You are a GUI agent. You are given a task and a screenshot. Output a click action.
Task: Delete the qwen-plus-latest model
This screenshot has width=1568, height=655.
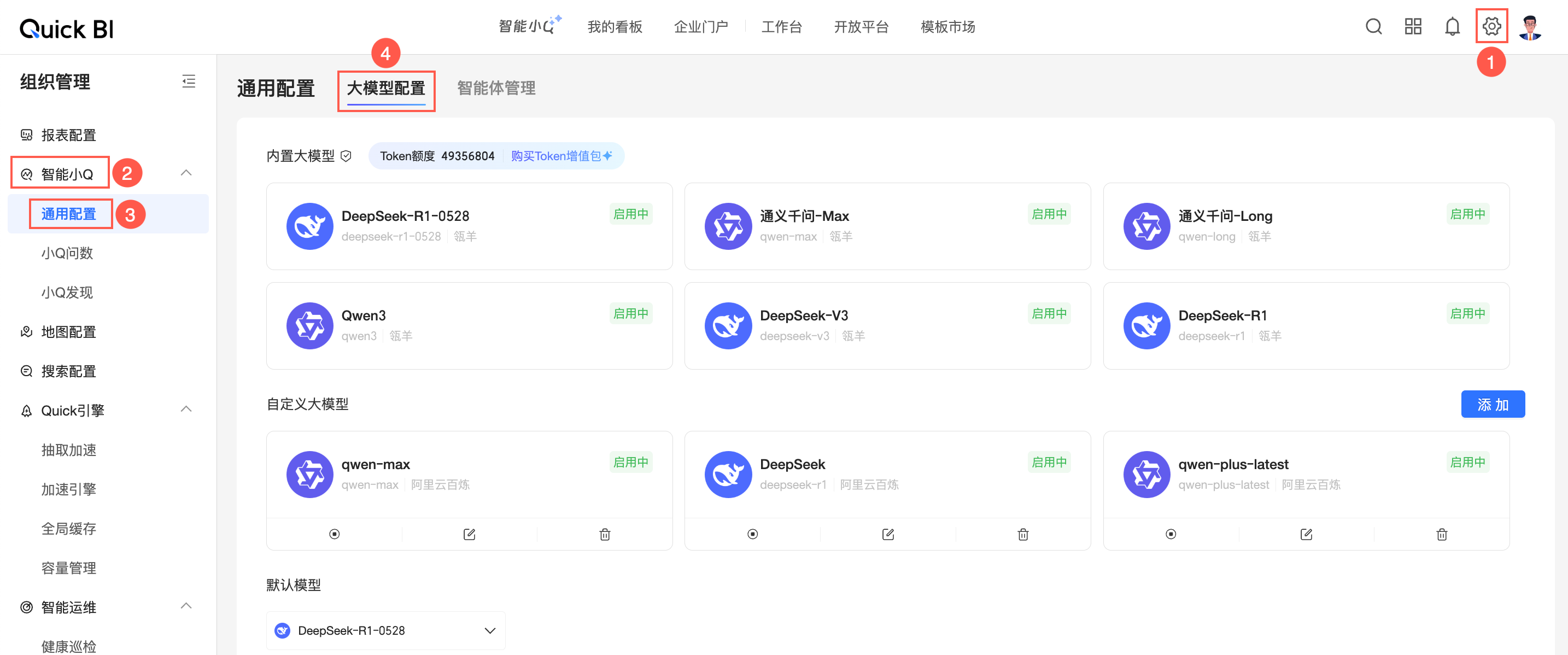click(x=1441, y=534)
